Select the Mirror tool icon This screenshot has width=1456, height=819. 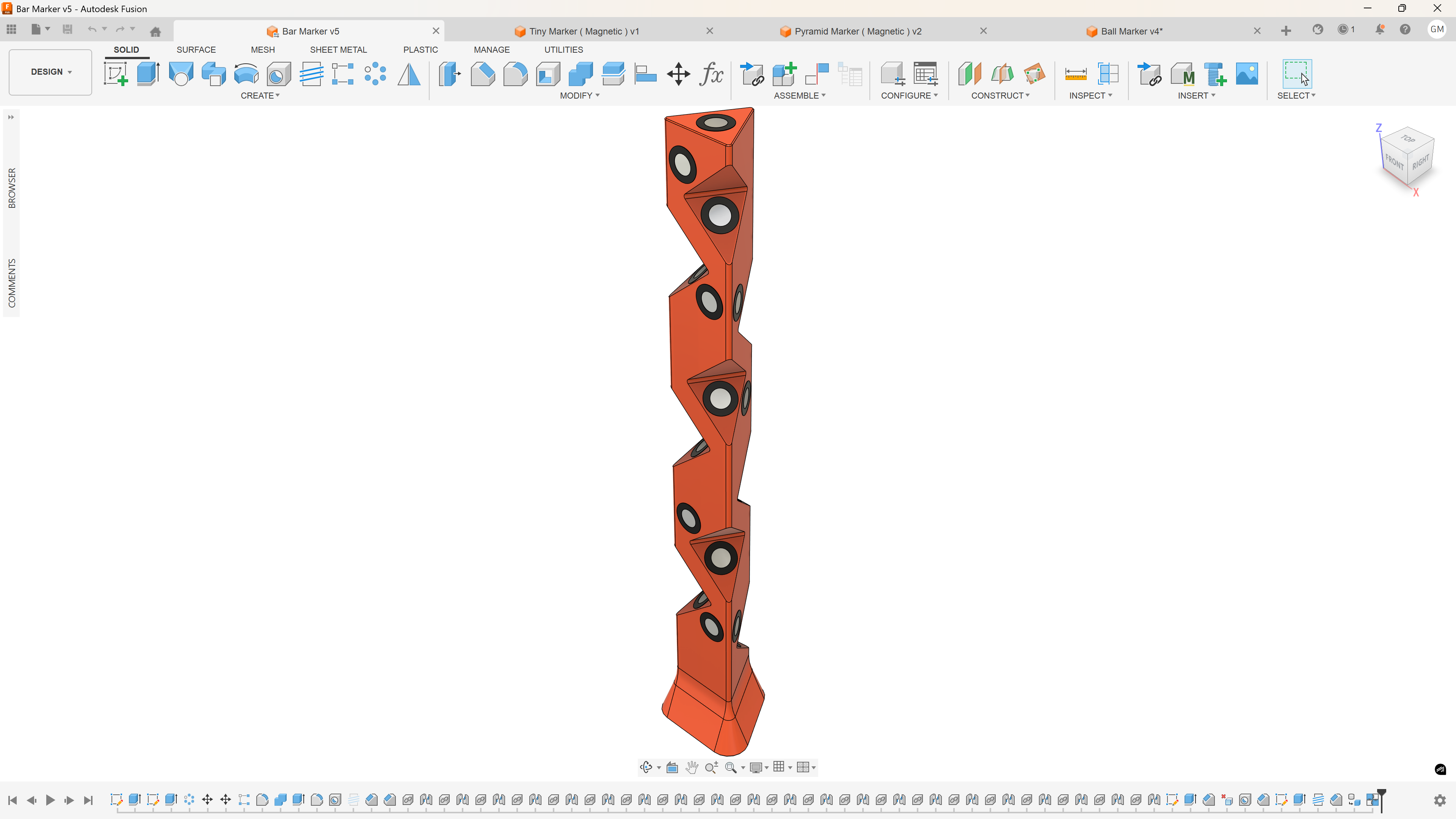pos(409,74)
